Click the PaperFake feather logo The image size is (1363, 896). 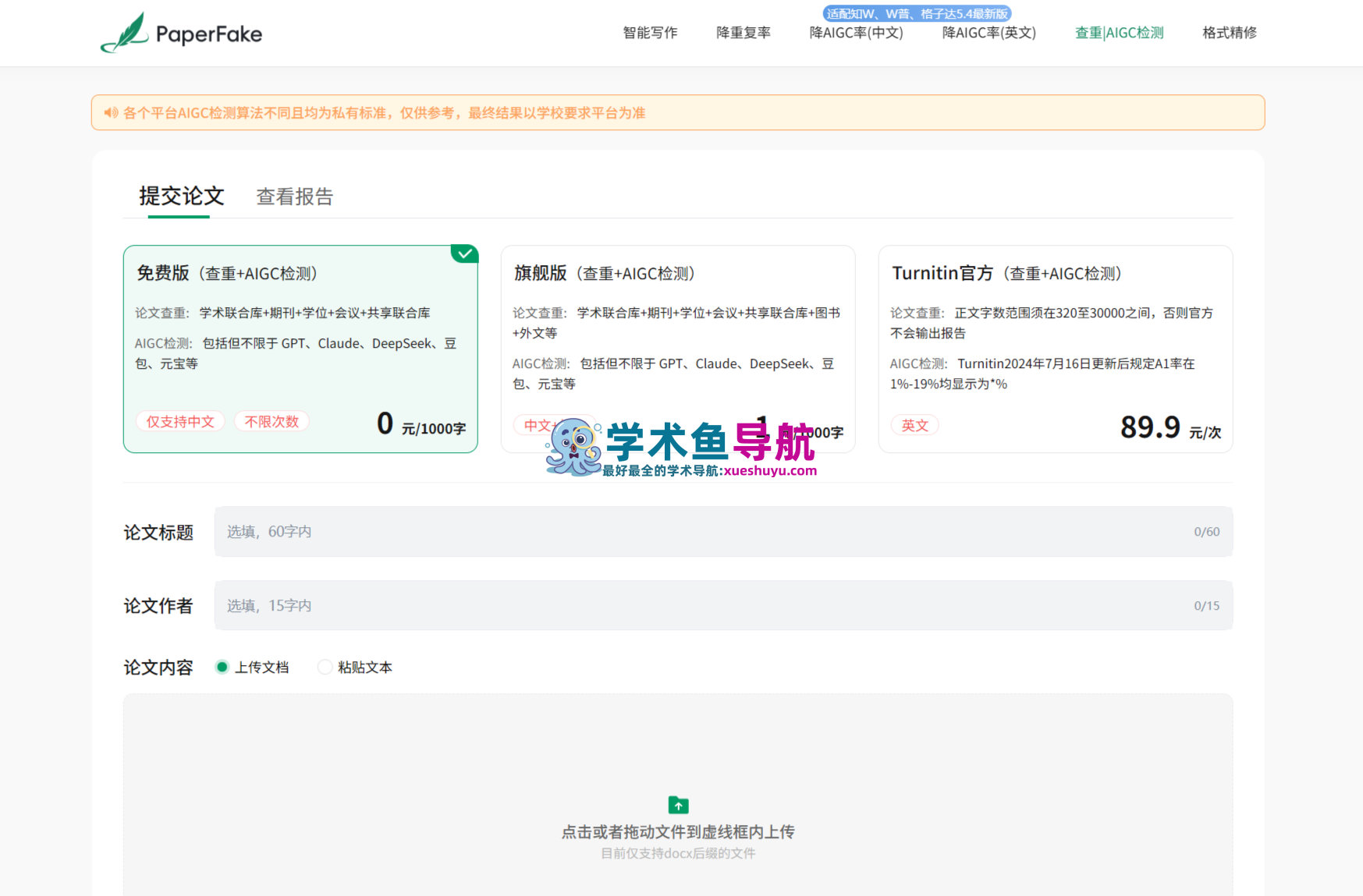(x=125, y=33)
